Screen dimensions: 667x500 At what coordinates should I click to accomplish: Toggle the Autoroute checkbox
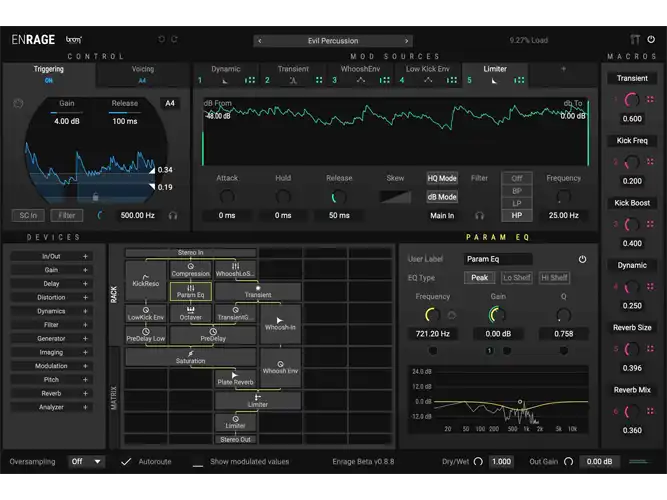coord(126,462)
